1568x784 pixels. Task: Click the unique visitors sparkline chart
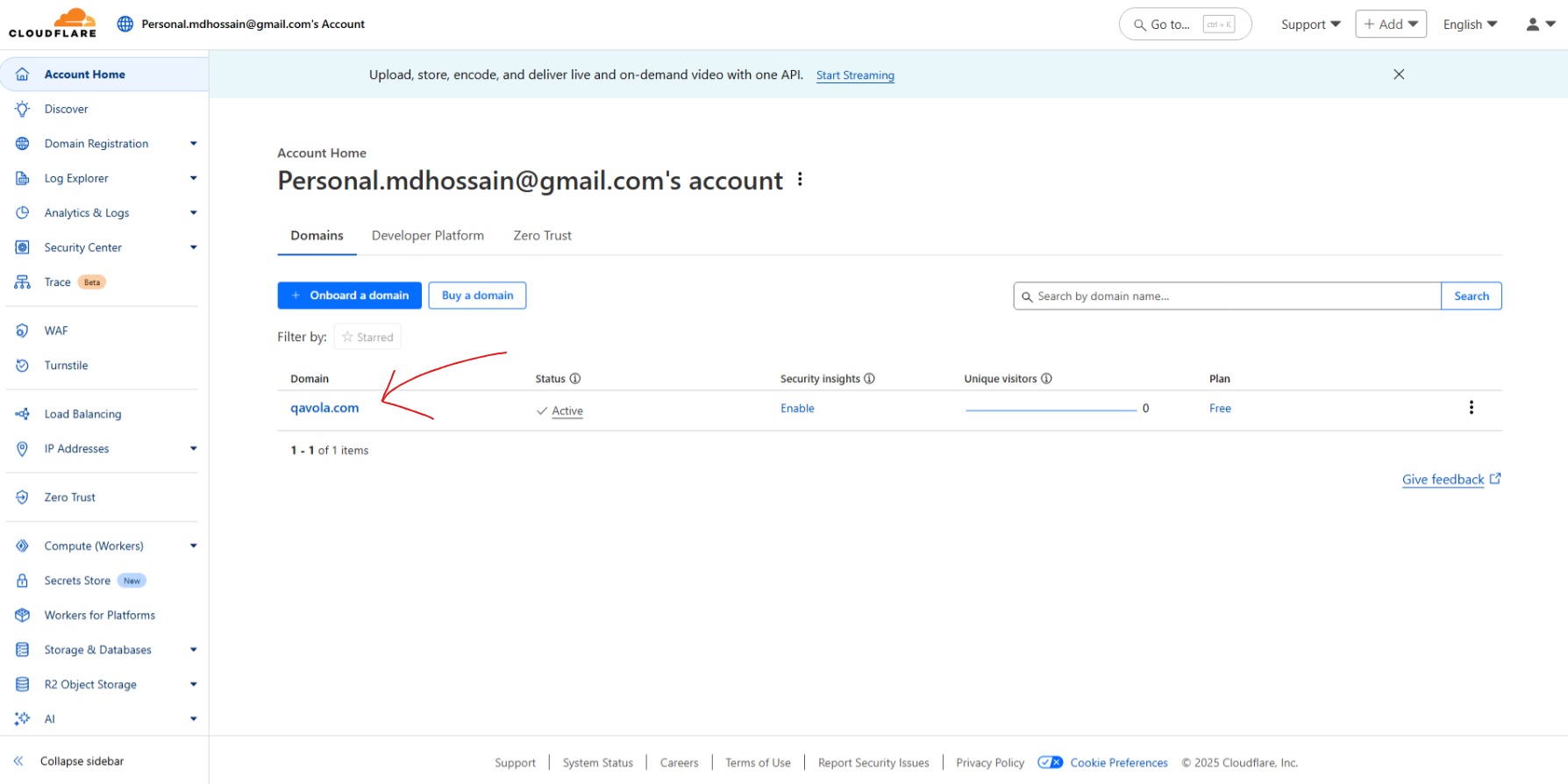1051,409
